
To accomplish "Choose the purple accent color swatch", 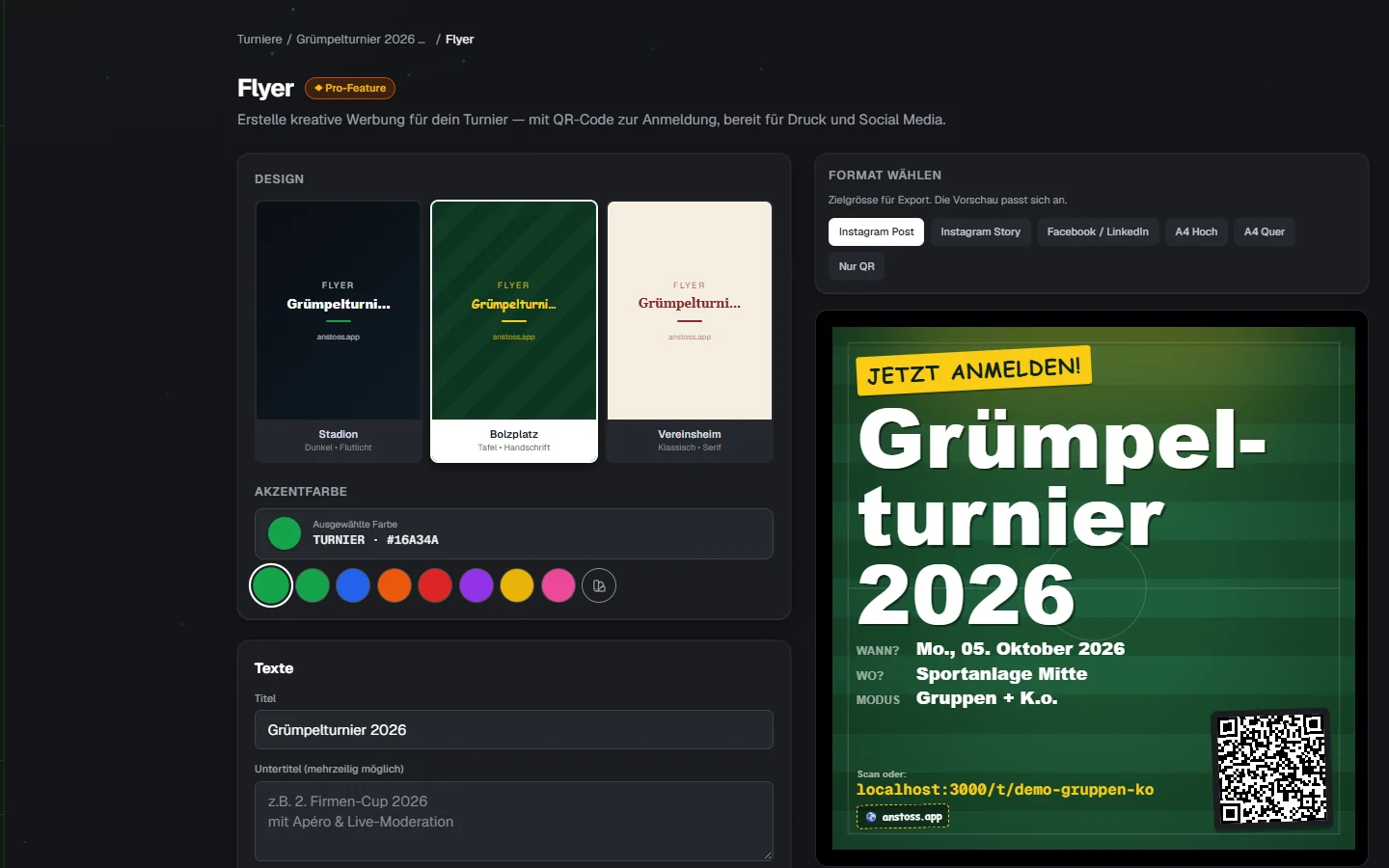I will 477,585.
